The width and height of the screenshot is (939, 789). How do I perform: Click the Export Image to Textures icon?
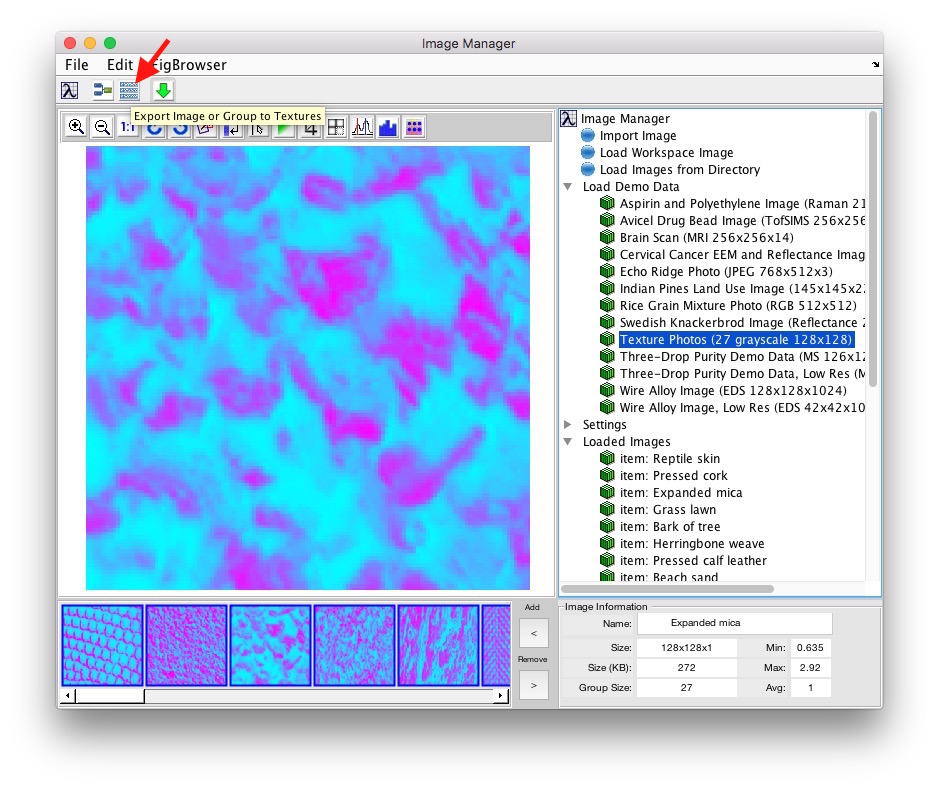(129, 91)
